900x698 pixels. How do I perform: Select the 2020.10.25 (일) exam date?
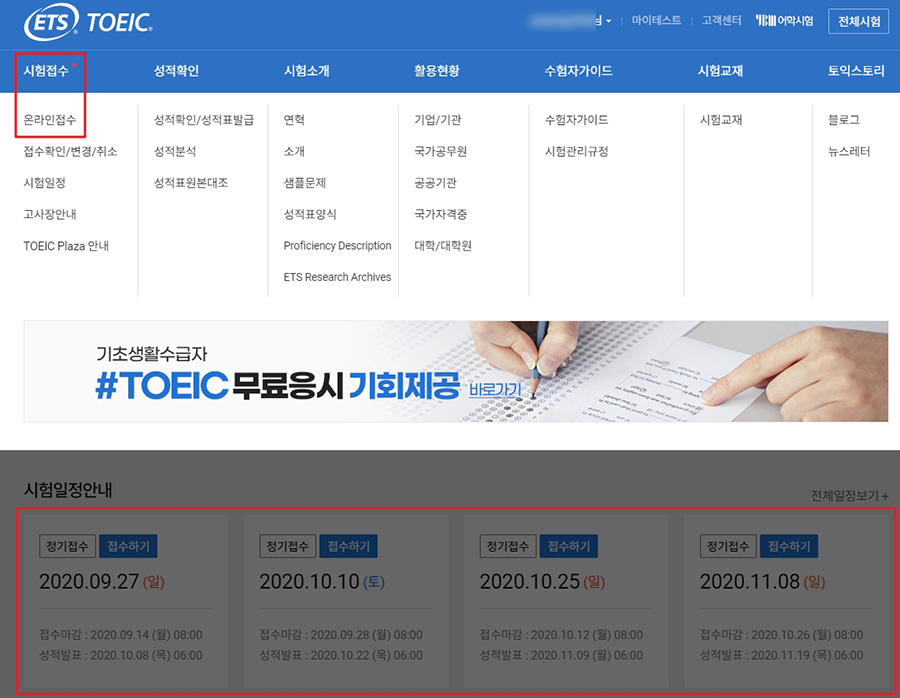click(542, 581)
